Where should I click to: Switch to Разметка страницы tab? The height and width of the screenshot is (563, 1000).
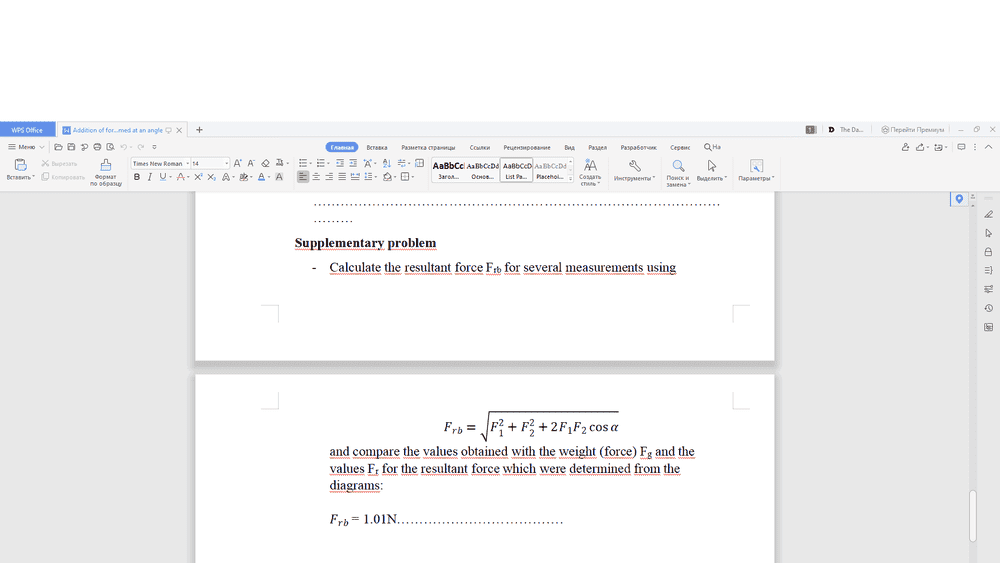(x=428, y=147)
